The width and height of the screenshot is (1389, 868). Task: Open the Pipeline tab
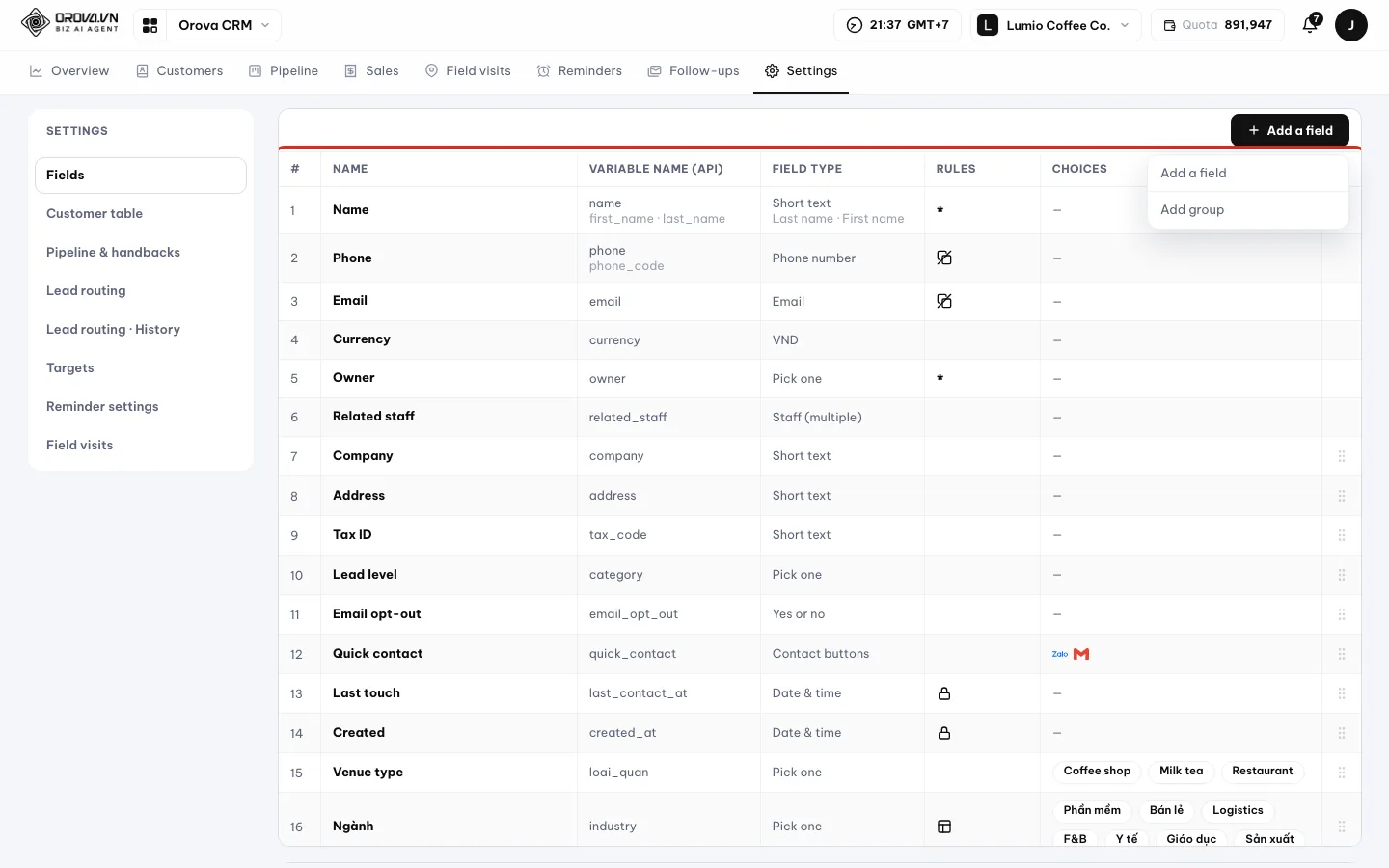pos(284,71)
